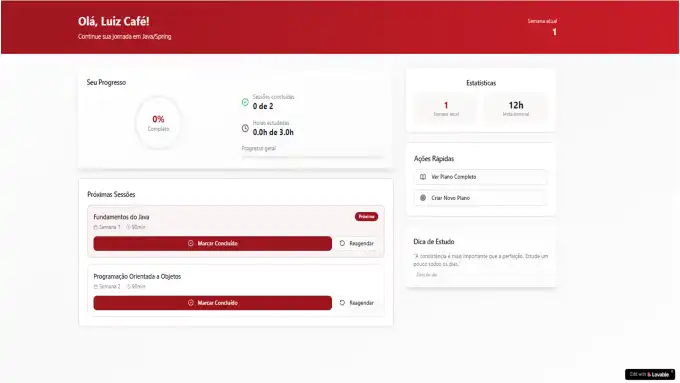The width and height of the screenshot is (680, 383).
Task: Mark Programação Orientada a Objetos as concluído
Action: (212, 303)
